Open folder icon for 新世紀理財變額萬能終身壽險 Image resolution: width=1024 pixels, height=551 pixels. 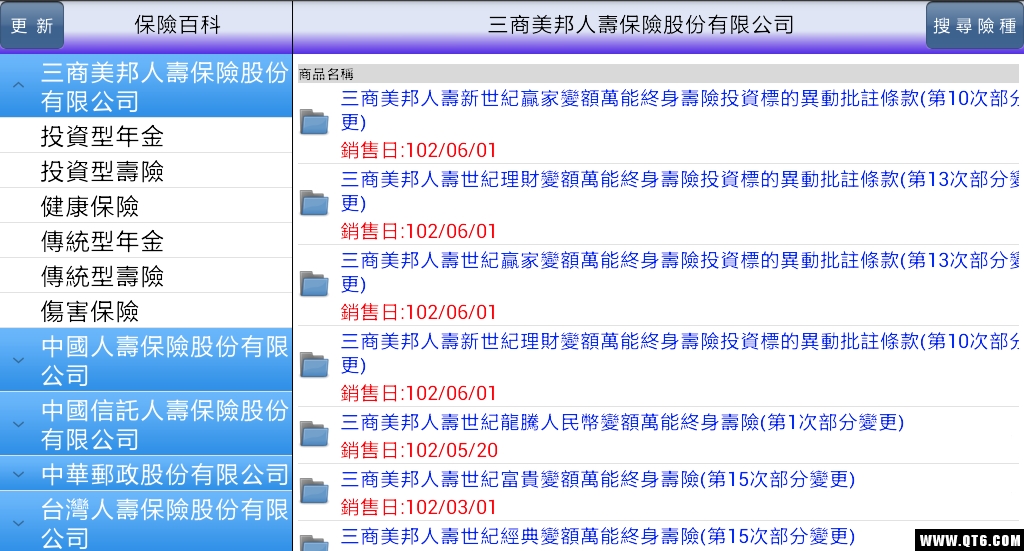[x=314, y=365]
